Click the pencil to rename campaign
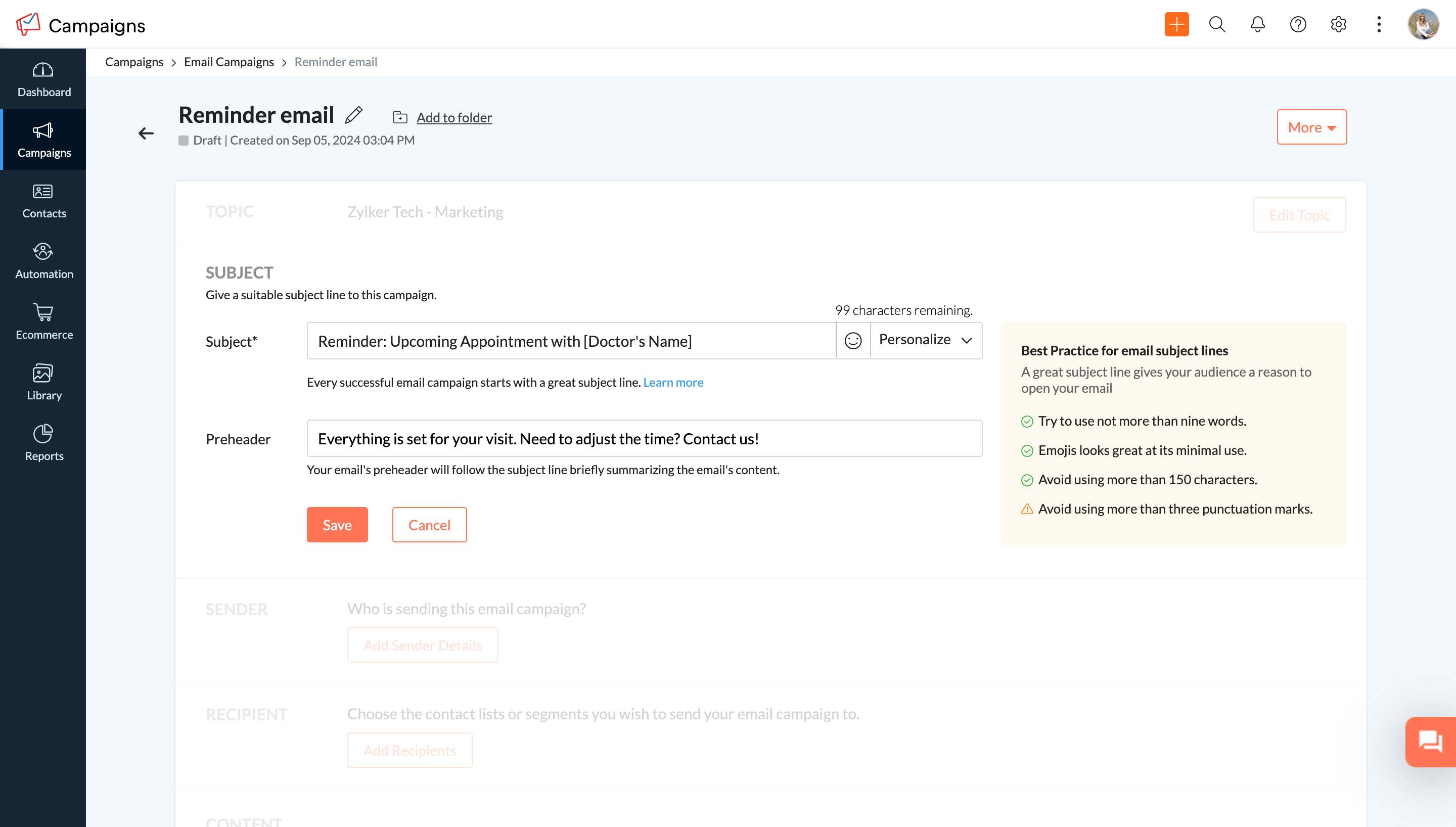Image resolution: width=1456 pixels, height=827 pixels. coord(353,115)
